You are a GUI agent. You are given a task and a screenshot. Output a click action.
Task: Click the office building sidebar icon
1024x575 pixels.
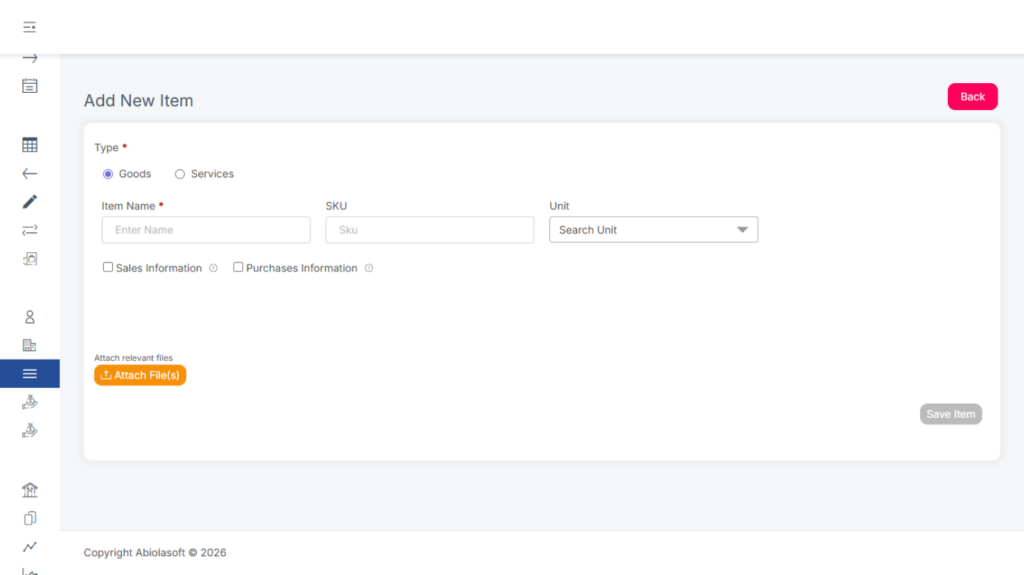point(30,345)
